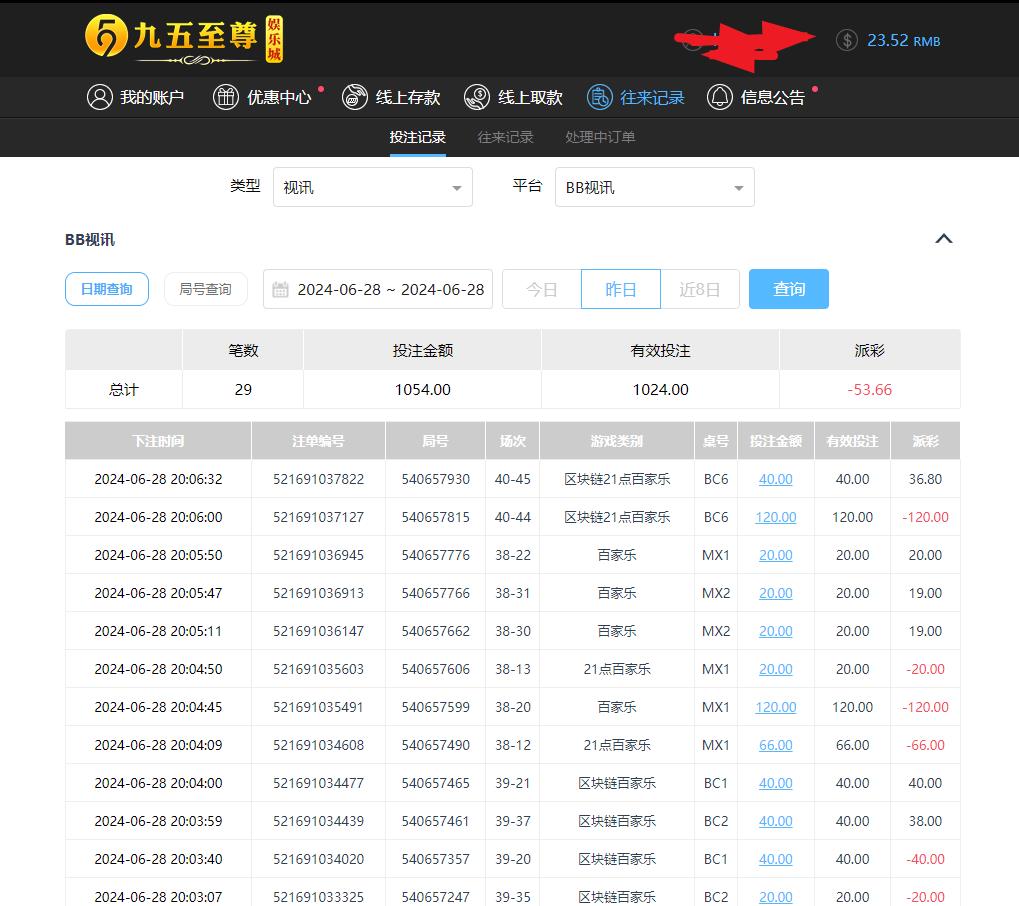Open the 平台 BB视讯 dropdown
This screenshot has height=906, width=1019.
pos(654,187)
